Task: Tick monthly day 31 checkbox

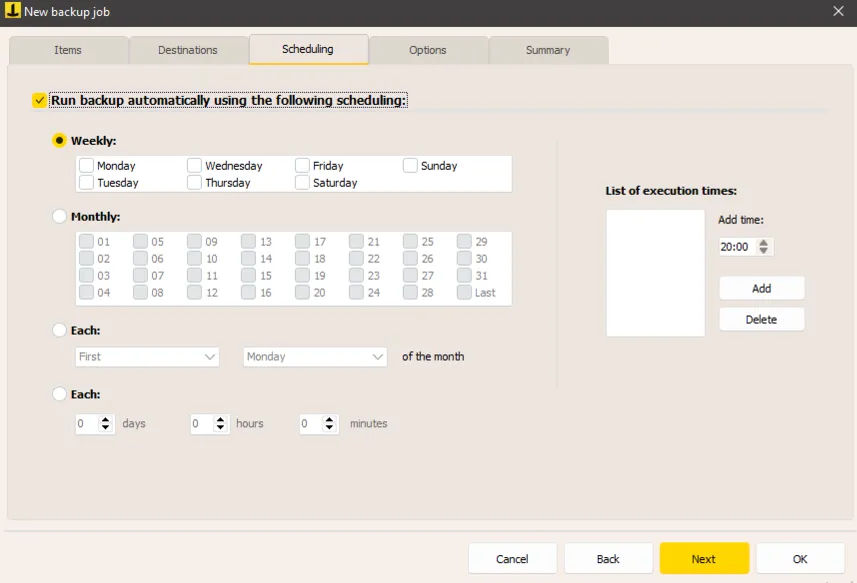Action: tap(465, 275)
